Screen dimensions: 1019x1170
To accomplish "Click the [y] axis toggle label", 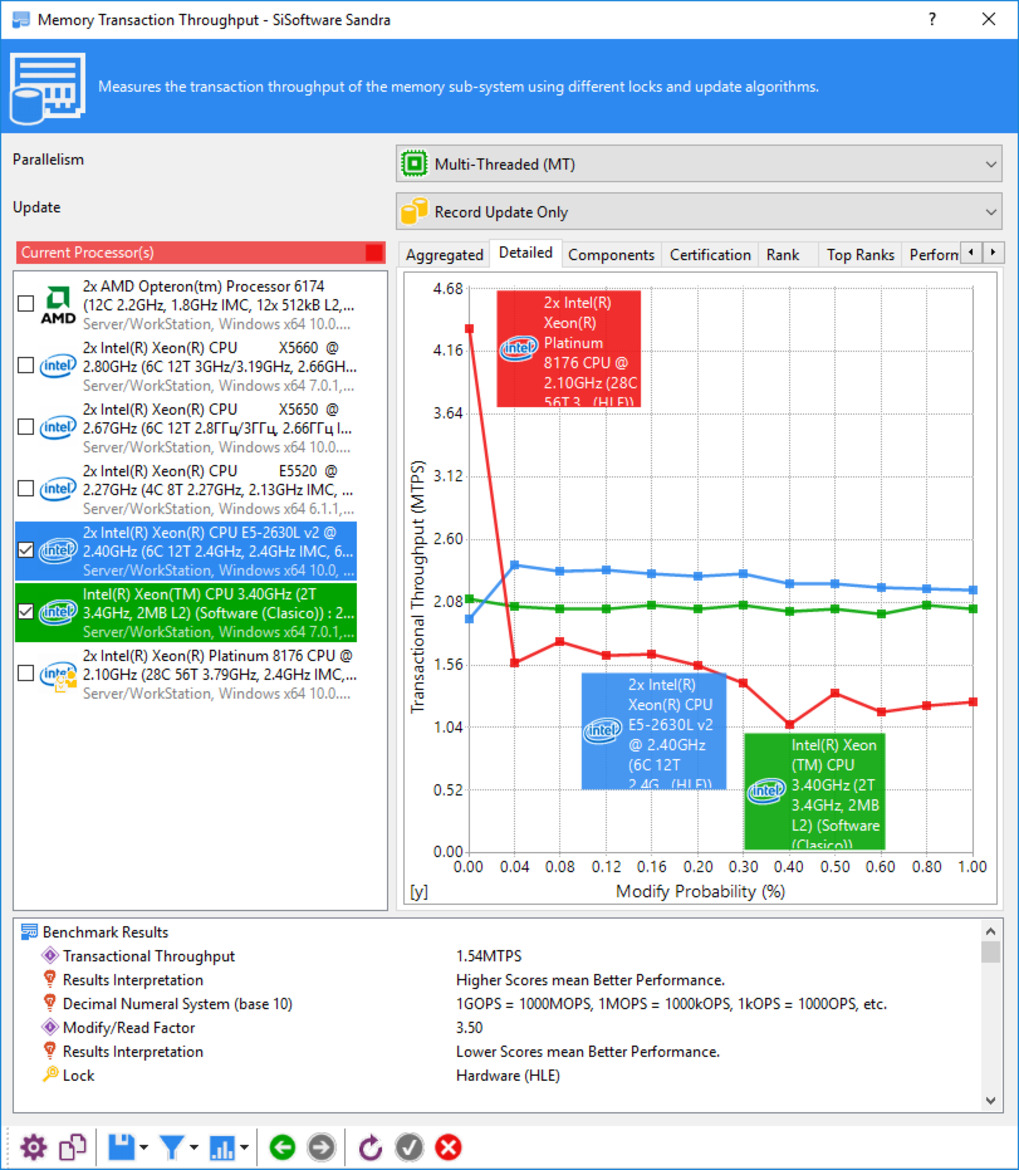I will click(x=419, y=892).
